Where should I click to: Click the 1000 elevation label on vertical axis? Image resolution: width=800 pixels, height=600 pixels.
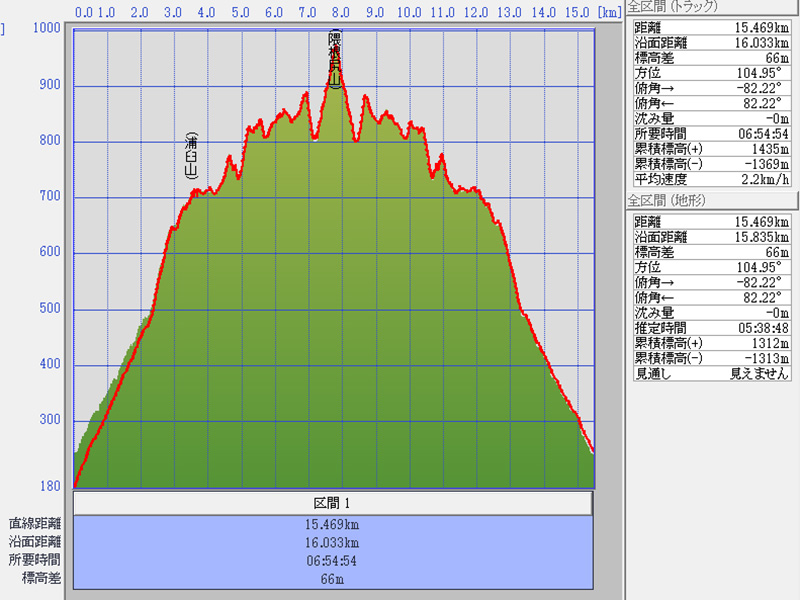tap(46, 28)
